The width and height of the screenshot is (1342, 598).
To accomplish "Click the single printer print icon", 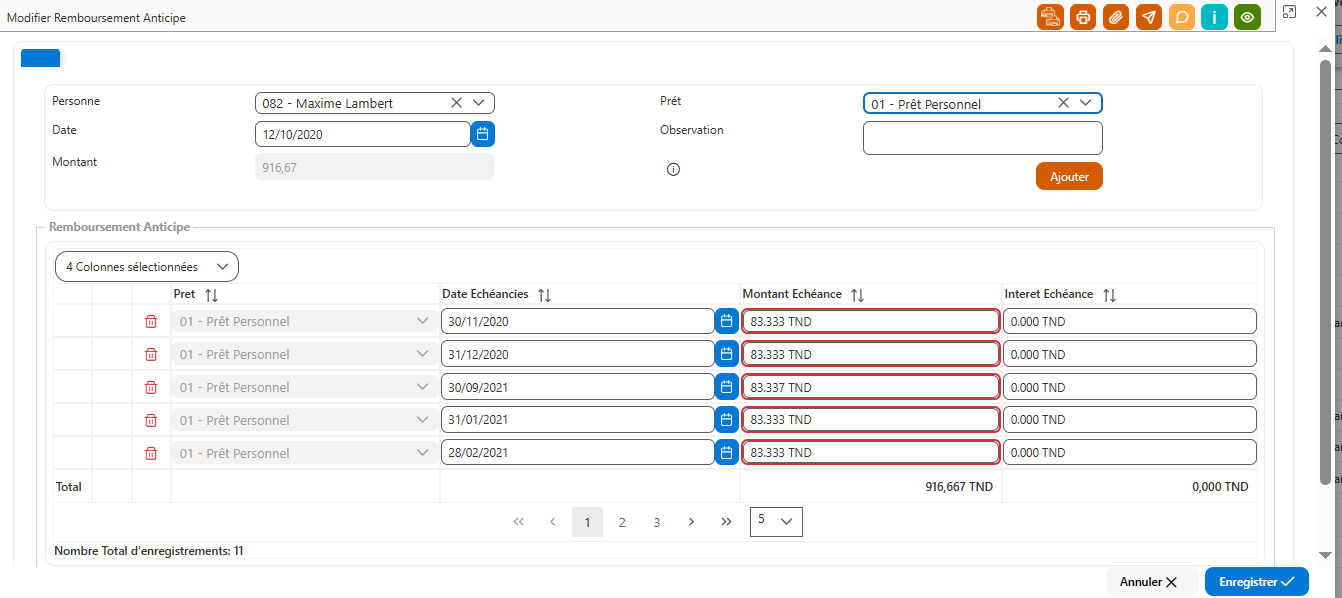I will [1083, 17].
